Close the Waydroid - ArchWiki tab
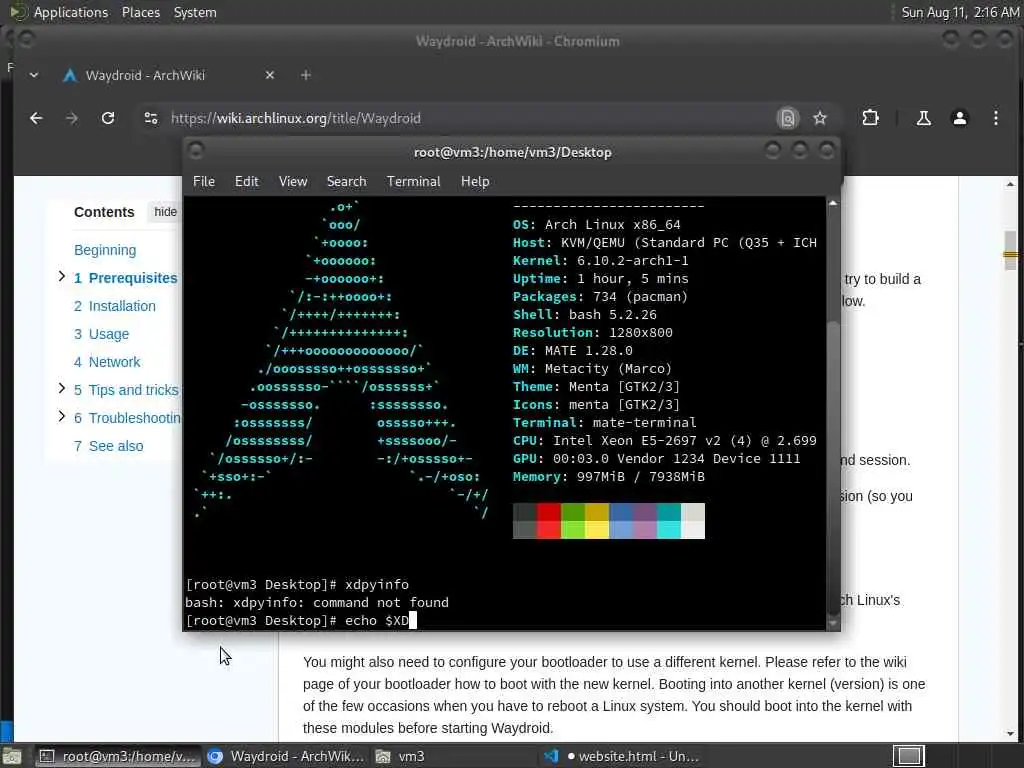1024x768 pixels. coord(270,75)
